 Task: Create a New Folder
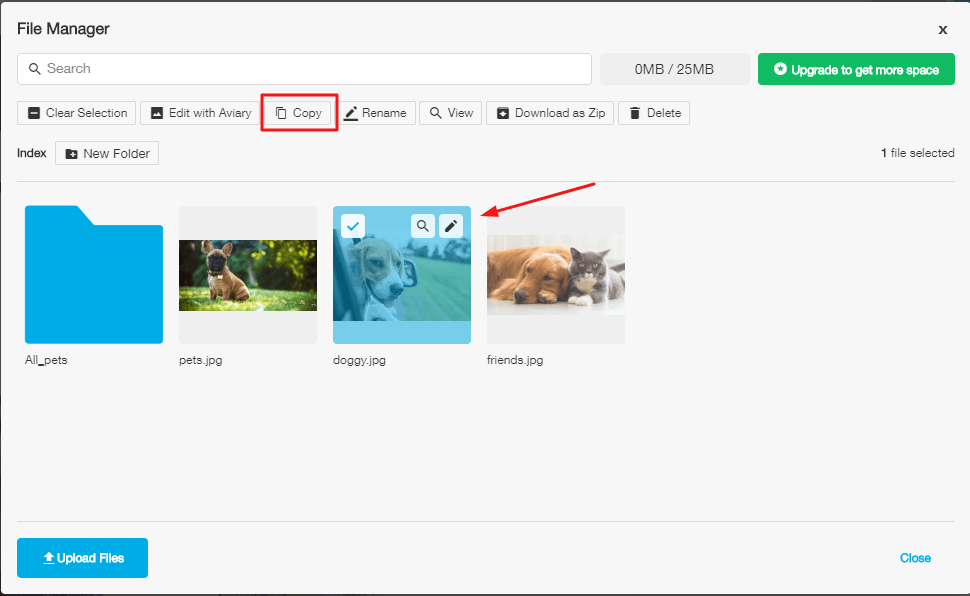[107, 153]
